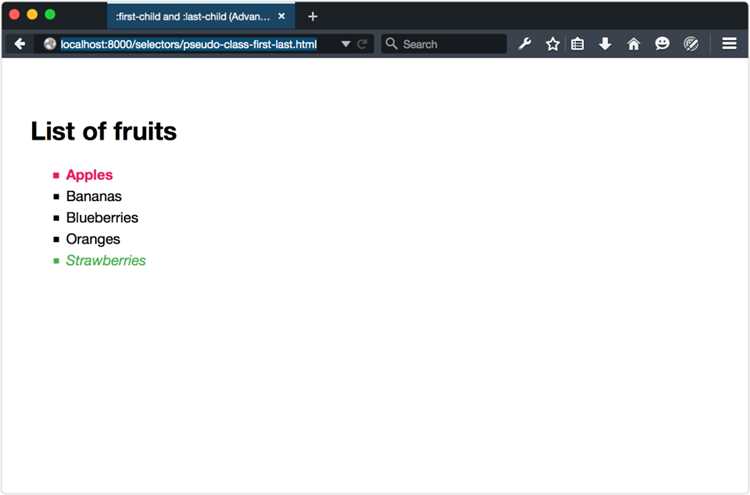Click the 'Strawberries' list item

106,260
